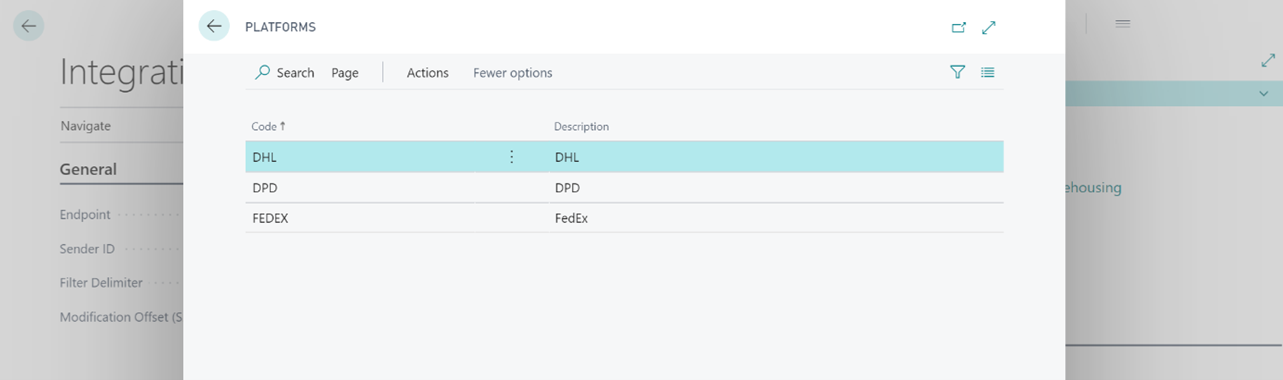Show more options for DHL row
The height and width of the screenshot is (380, 1283).
[512, 157]
